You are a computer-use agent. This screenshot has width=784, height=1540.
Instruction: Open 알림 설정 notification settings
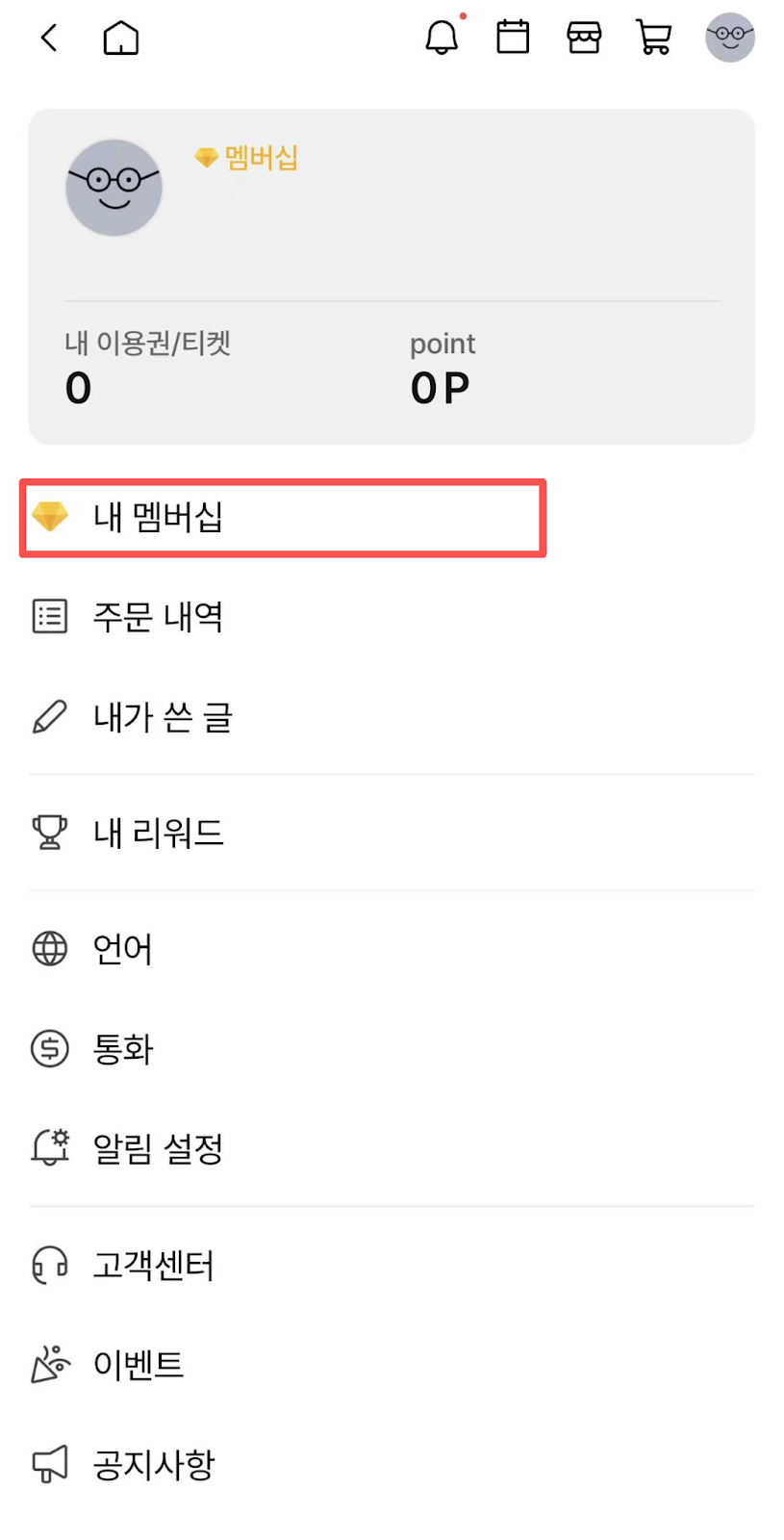tap(158, 1148)
